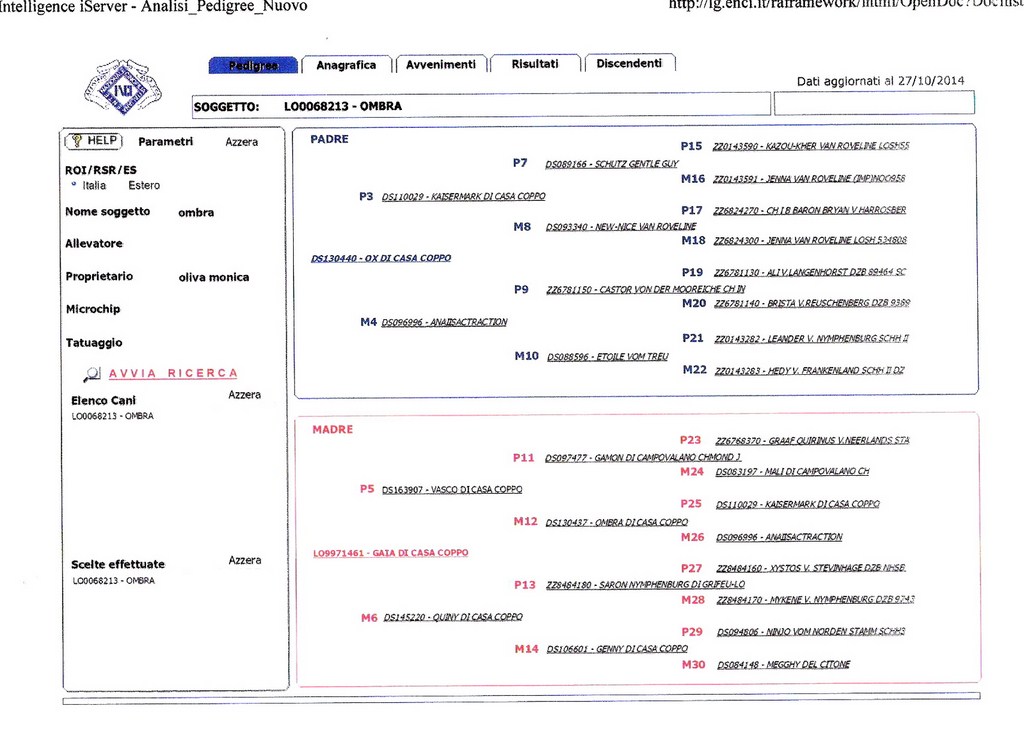Click the Dati aggiornati al 27/10/2014 text
1024x740 pixels.
880,81
